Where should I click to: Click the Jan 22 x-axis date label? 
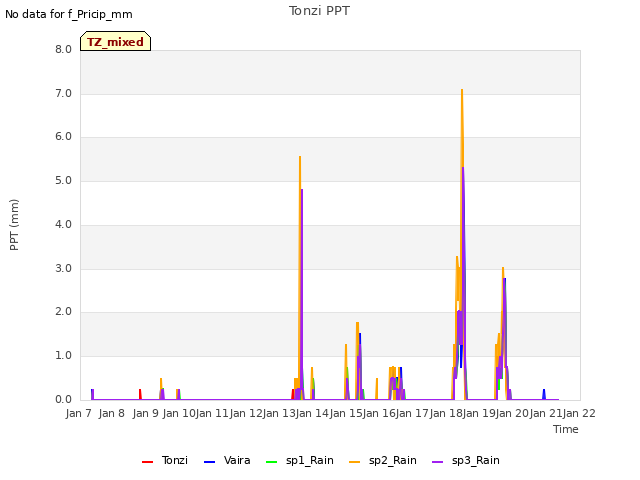579,413
